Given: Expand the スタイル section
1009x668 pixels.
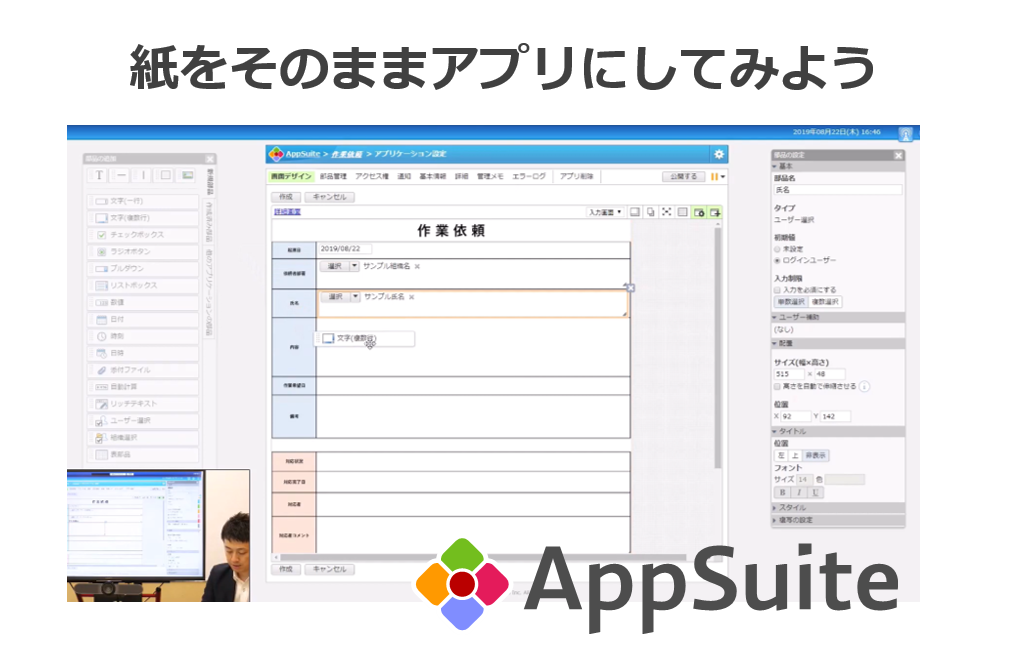Looking at the screenshot, I should point(838,508).
